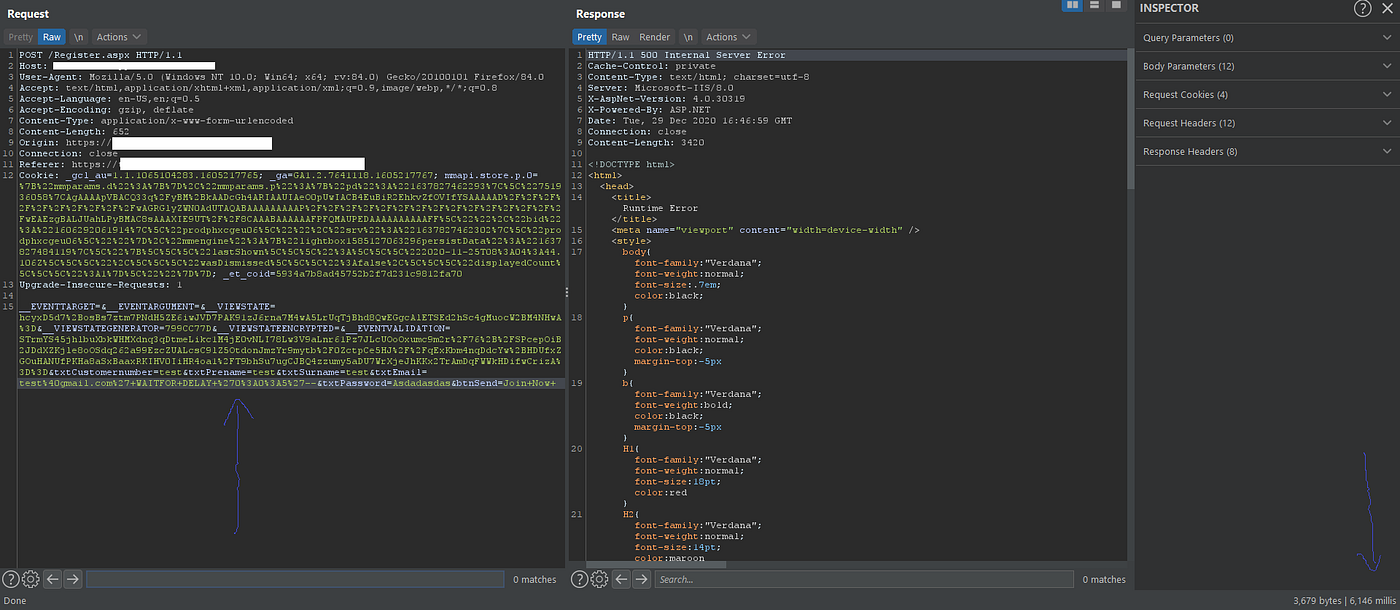Expand the Response Headers (8) section

[x=1268, y=152]
